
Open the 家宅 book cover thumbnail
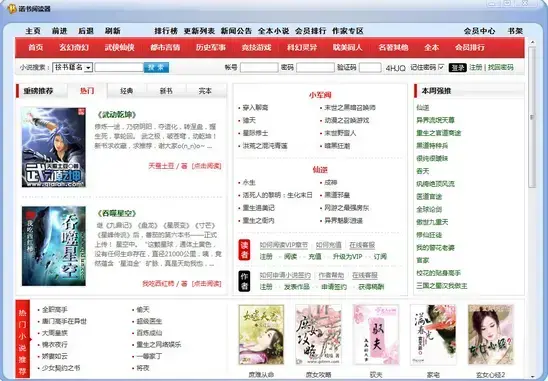[433, 335]
